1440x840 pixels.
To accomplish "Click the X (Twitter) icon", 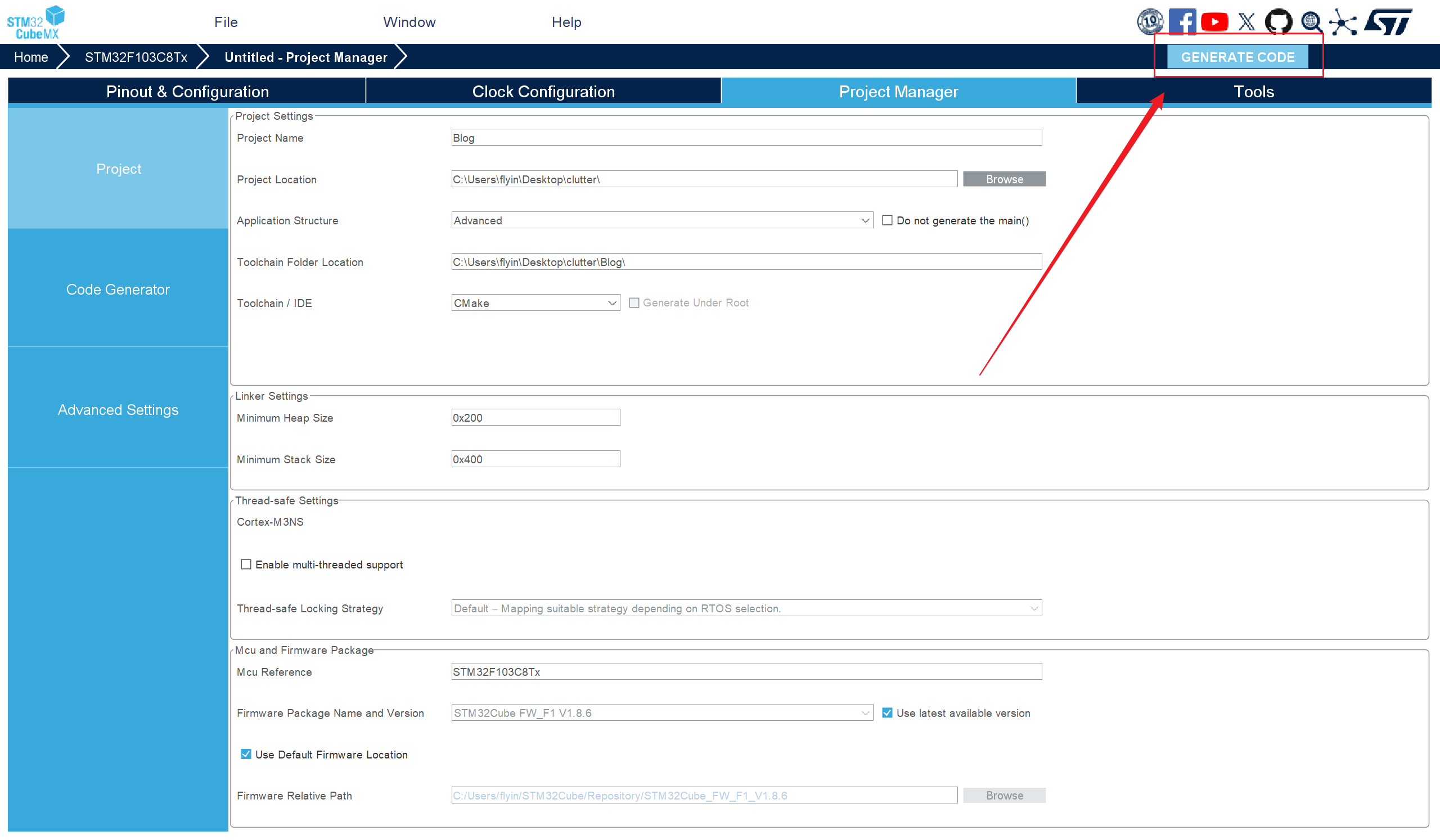I will pos(1246,22).
